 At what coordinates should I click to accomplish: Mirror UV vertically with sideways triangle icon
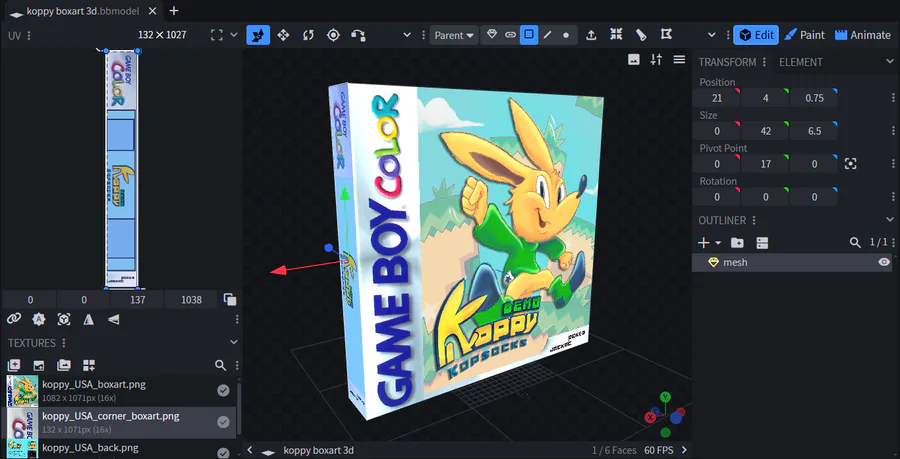114,319
